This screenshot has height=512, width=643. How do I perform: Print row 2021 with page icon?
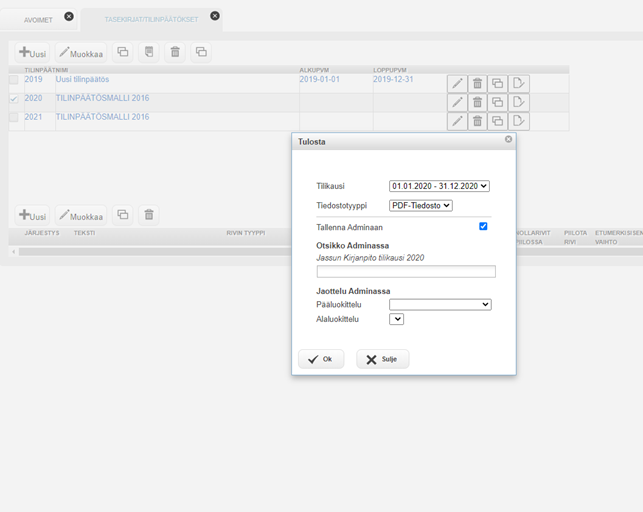[x=519, y=121]
